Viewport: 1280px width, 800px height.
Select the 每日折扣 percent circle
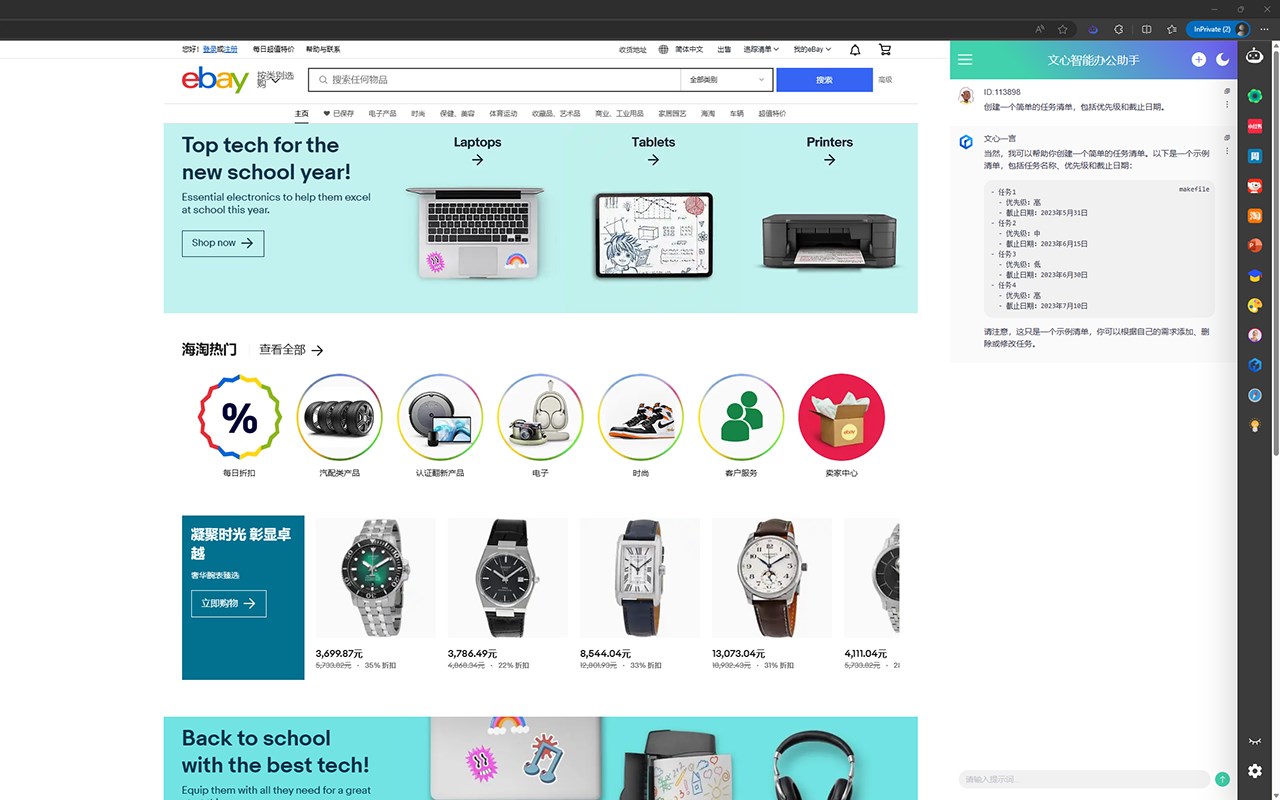(x=239, y=418)
